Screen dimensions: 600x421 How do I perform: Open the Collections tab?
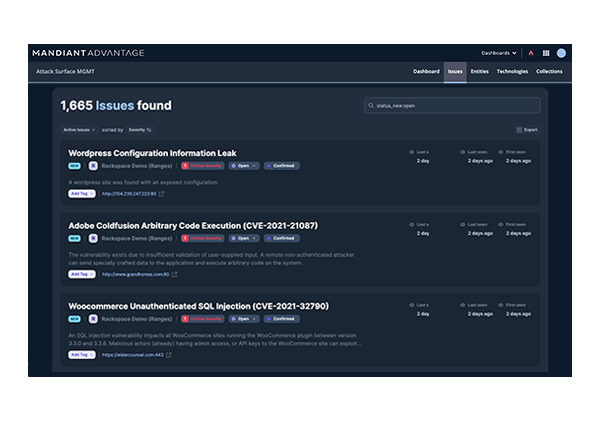pos(549,72)
